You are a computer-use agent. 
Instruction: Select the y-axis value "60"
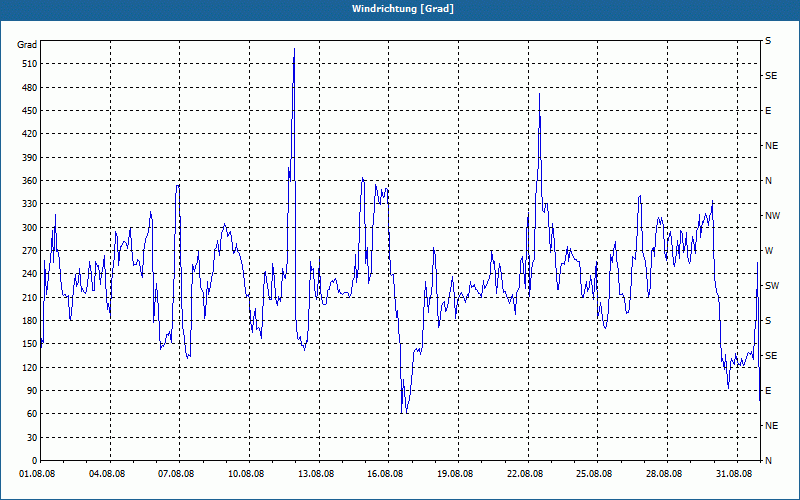pos(32,414)
